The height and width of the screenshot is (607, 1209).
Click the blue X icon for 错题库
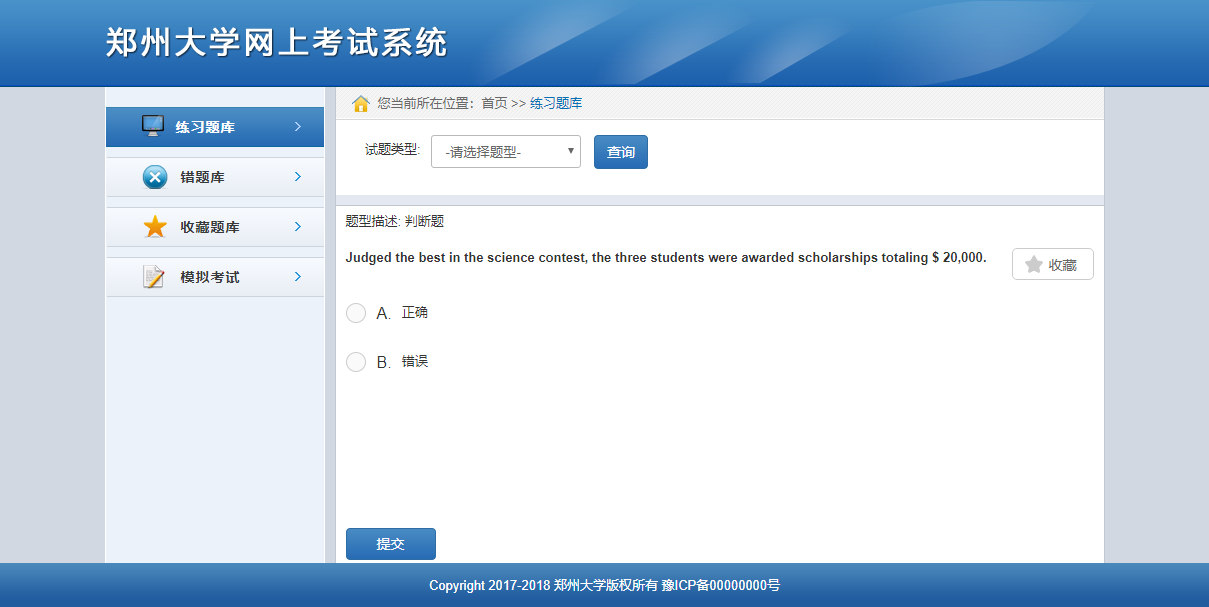coord(155,177)
